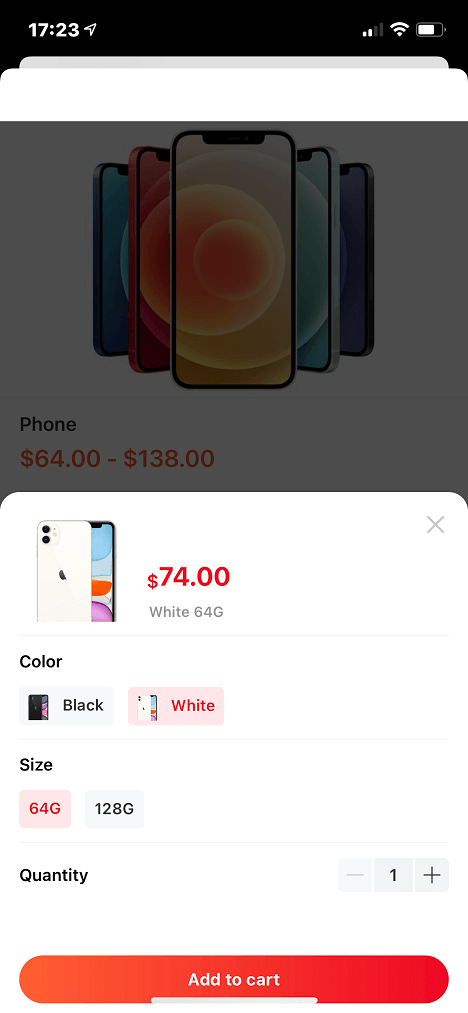The height and width of the screenshot is (1013, 468).
Task: Tap the black phone thumbnail icon
Action: point(39,706)
